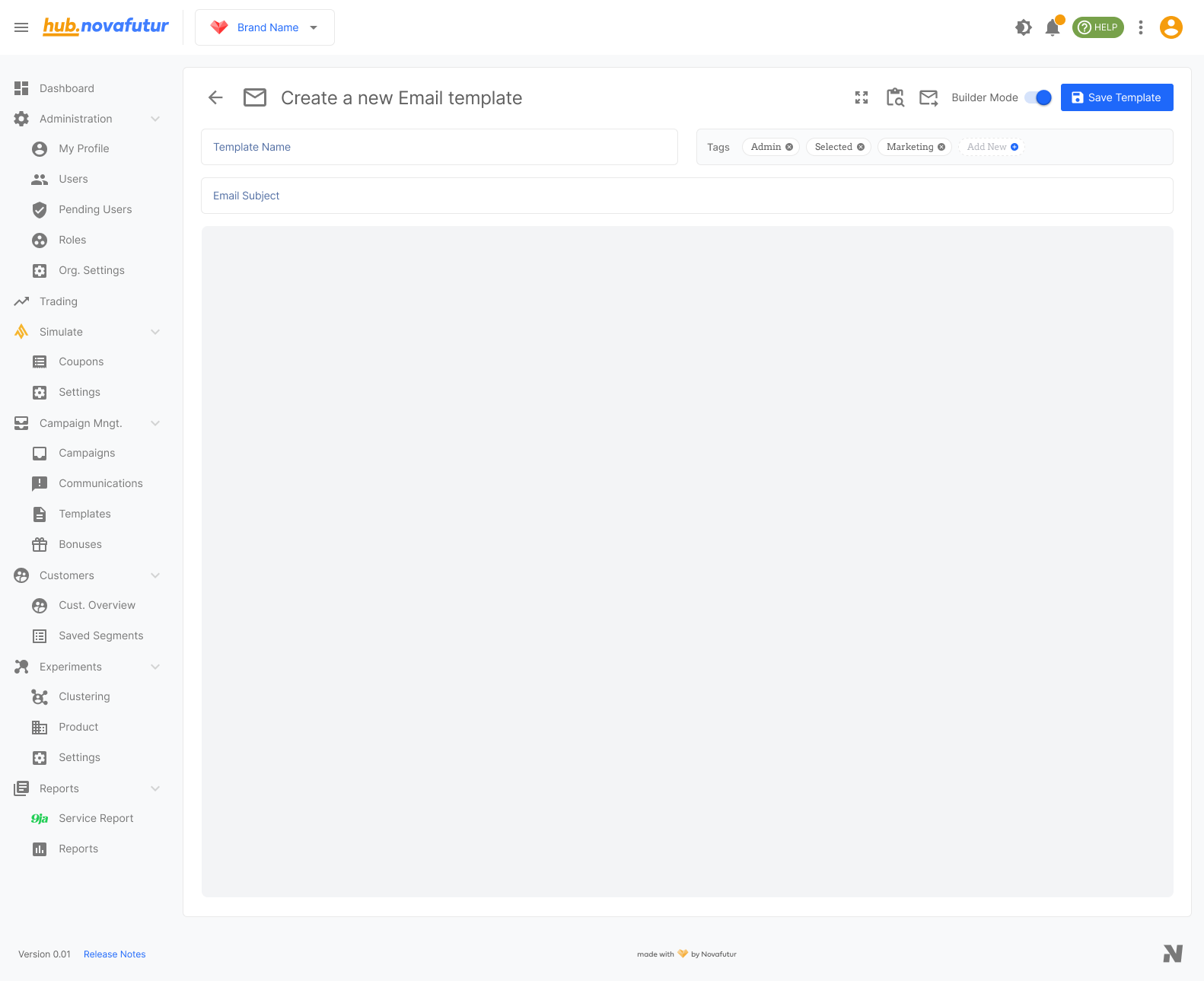Screen dimensions: 1204x981
Task: Click the Administration gear icon
Action: click(21, 119)
